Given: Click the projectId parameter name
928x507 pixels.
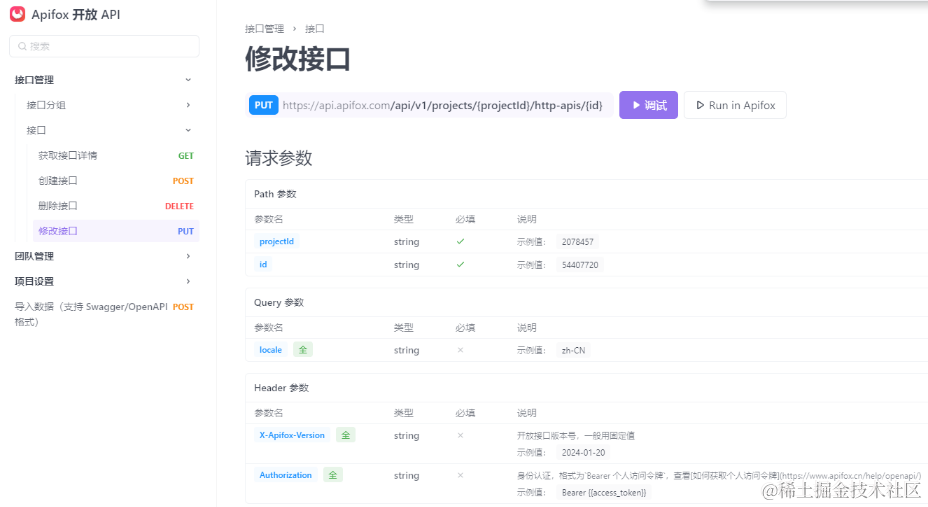Looking at the screenshot, I should (276, 241).
